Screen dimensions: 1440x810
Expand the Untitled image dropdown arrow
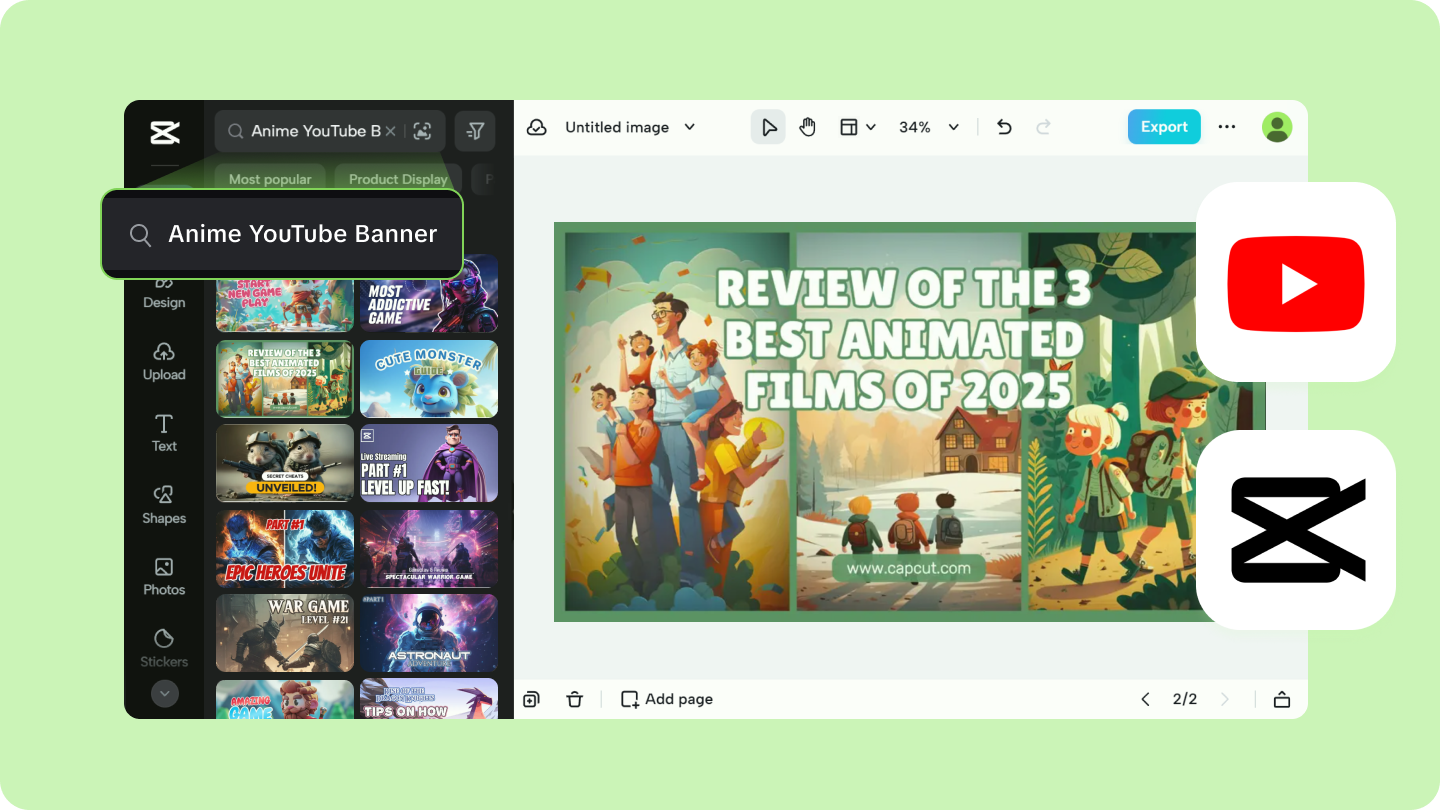pos(689,127)
